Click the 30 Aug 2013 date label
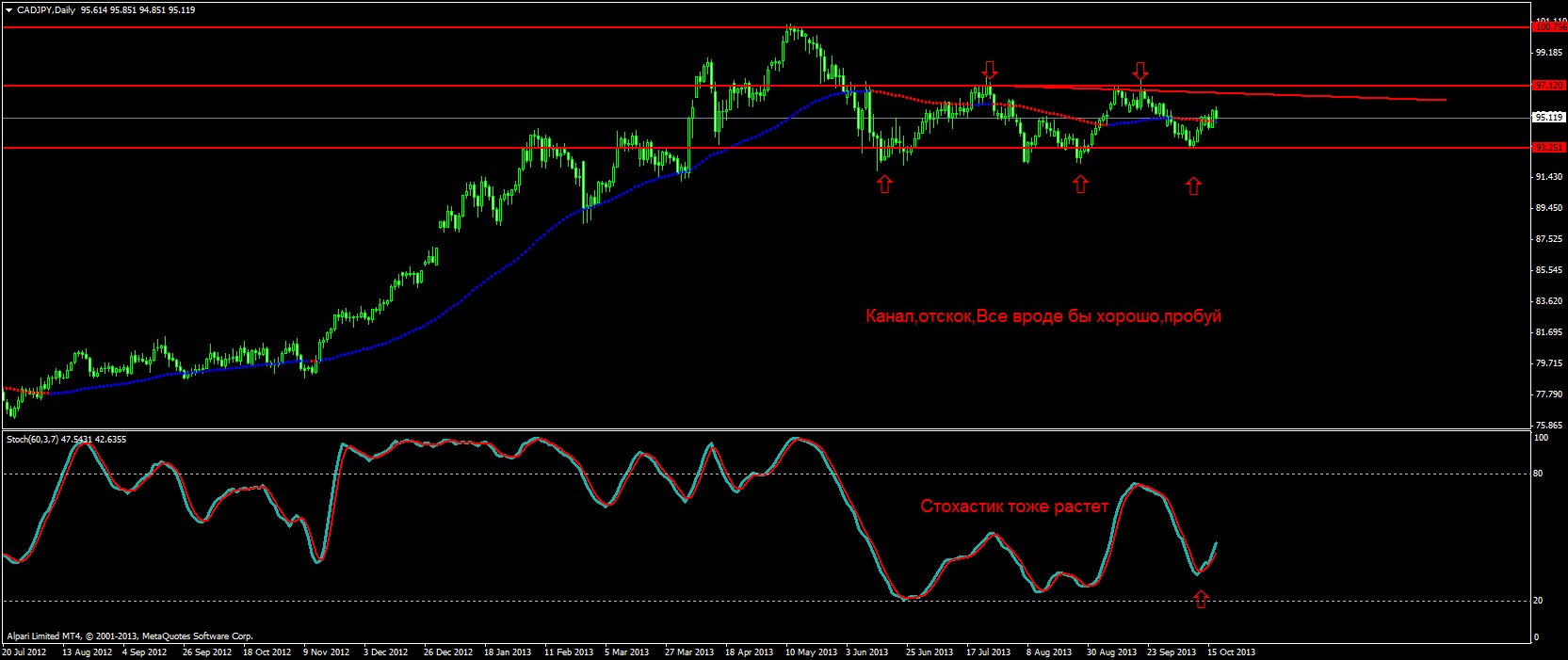The image size is (1568, 660). pyautogui.click(x=1111, y=652)
